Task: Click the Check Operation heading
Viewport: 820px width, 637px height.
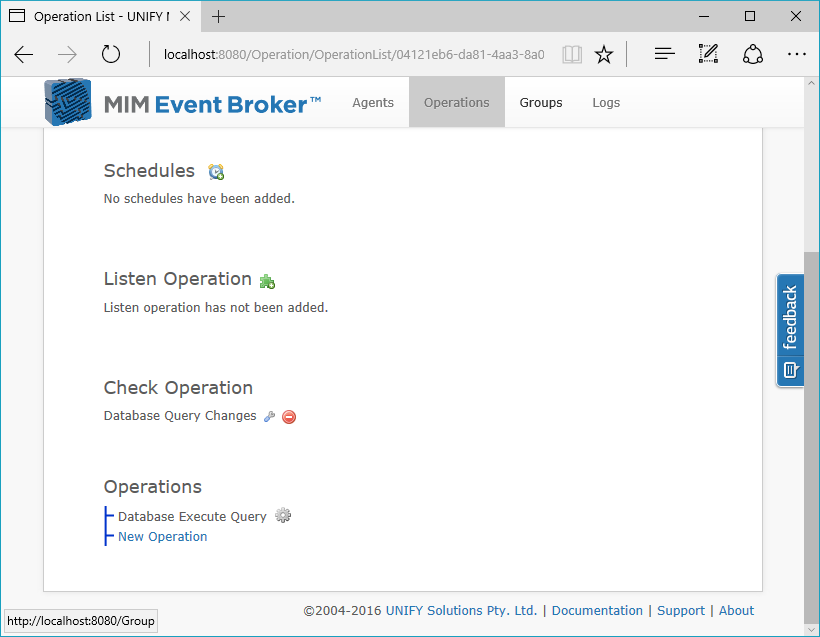Action: point(178,388)
